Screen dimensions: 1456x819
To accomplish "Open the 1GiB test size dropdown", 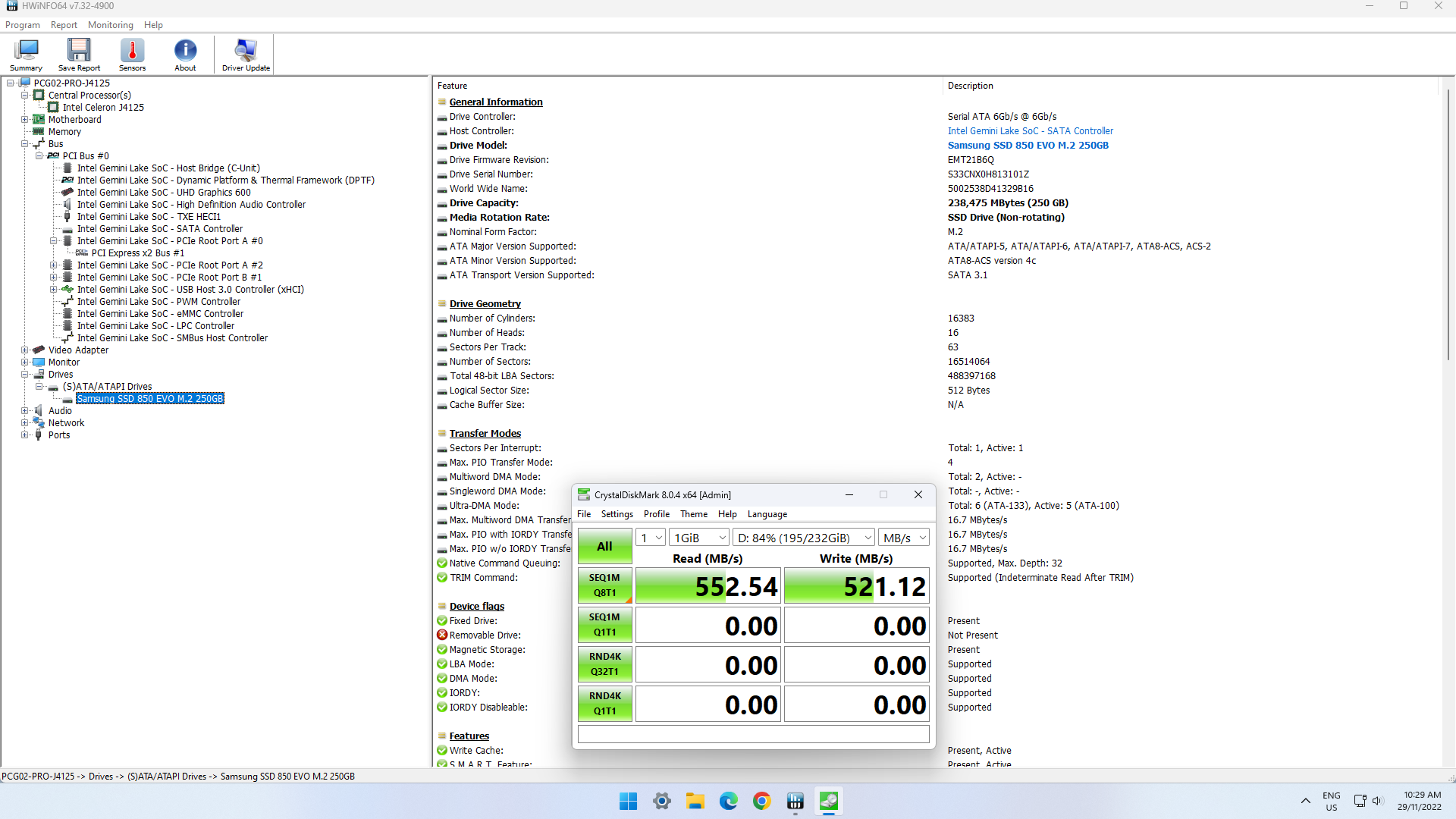I will [699, 538].
